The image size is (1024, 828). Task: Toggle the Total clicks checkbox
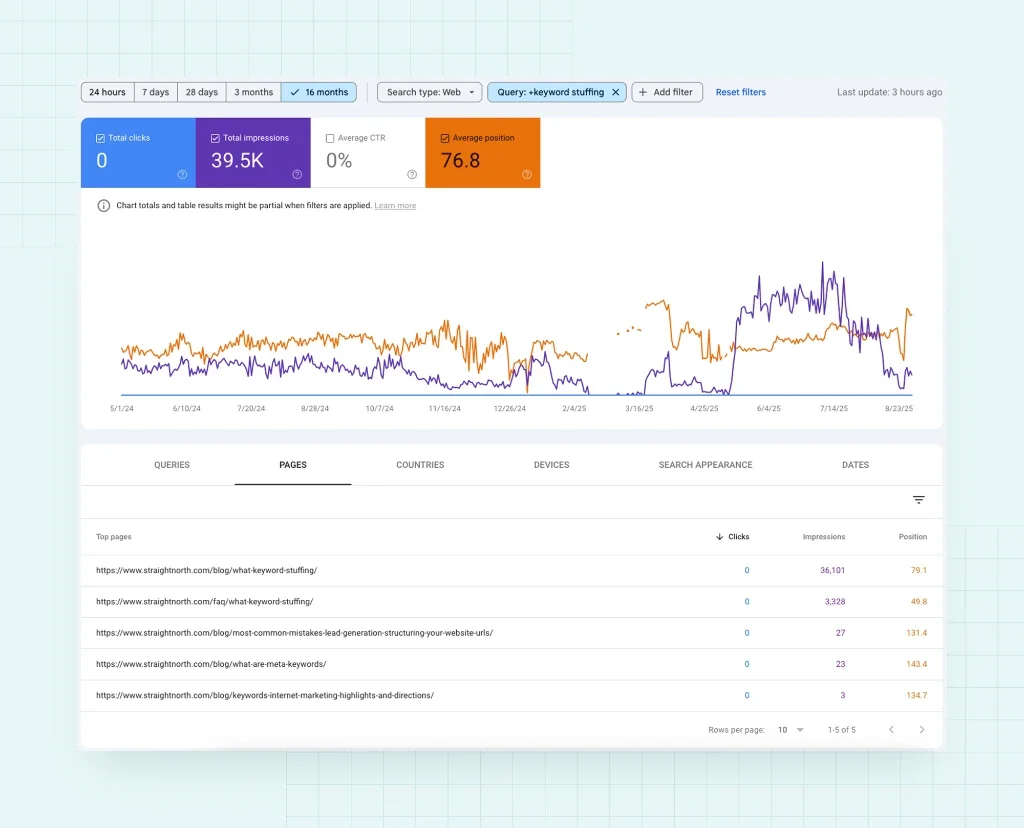100,138
